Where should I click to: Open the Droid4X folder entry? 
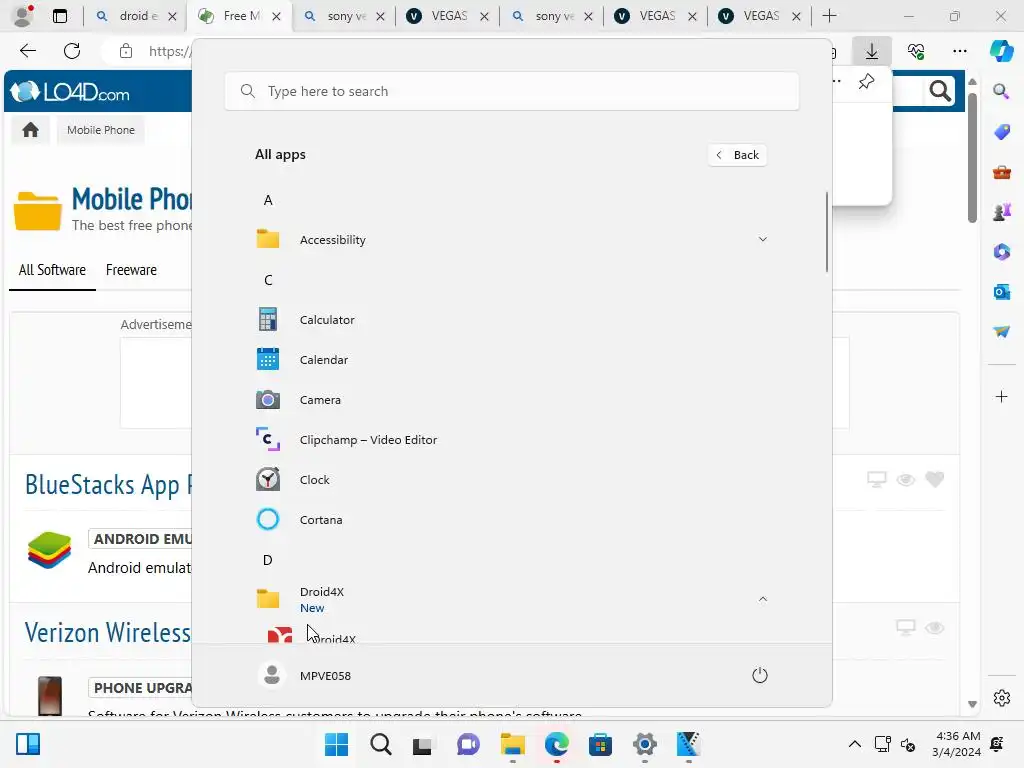tap(511, 599)
